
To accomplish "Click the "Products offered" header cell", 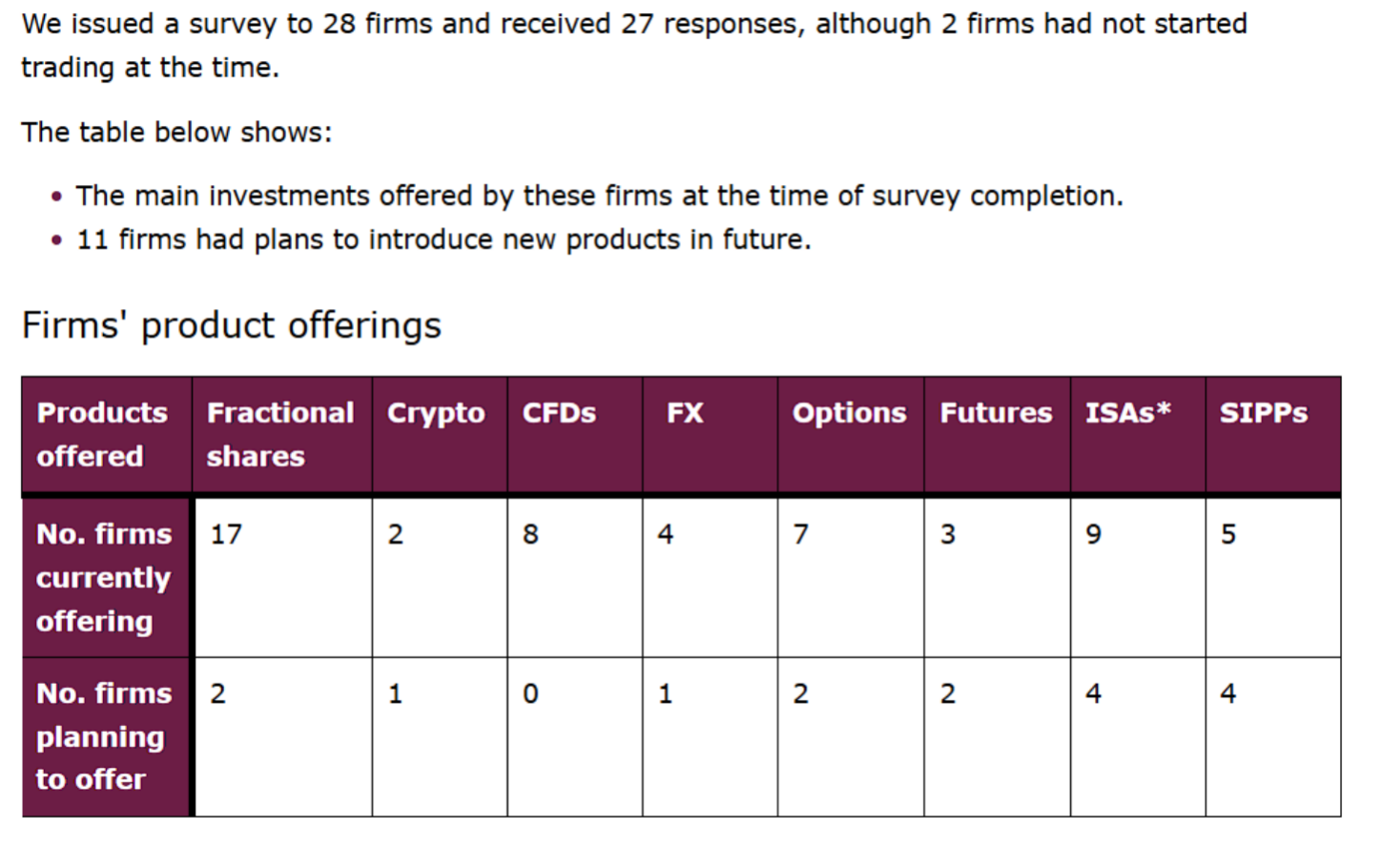I will [102, 434].
